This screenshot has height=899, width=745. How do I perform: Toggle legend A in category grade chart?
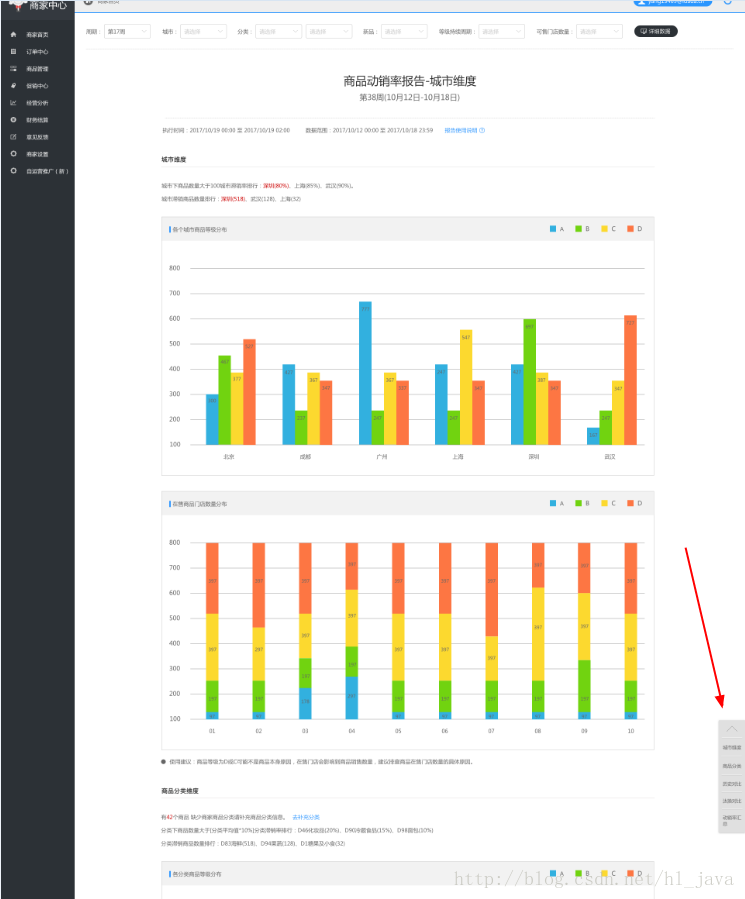pyautogui.click(x=557, y=874)
